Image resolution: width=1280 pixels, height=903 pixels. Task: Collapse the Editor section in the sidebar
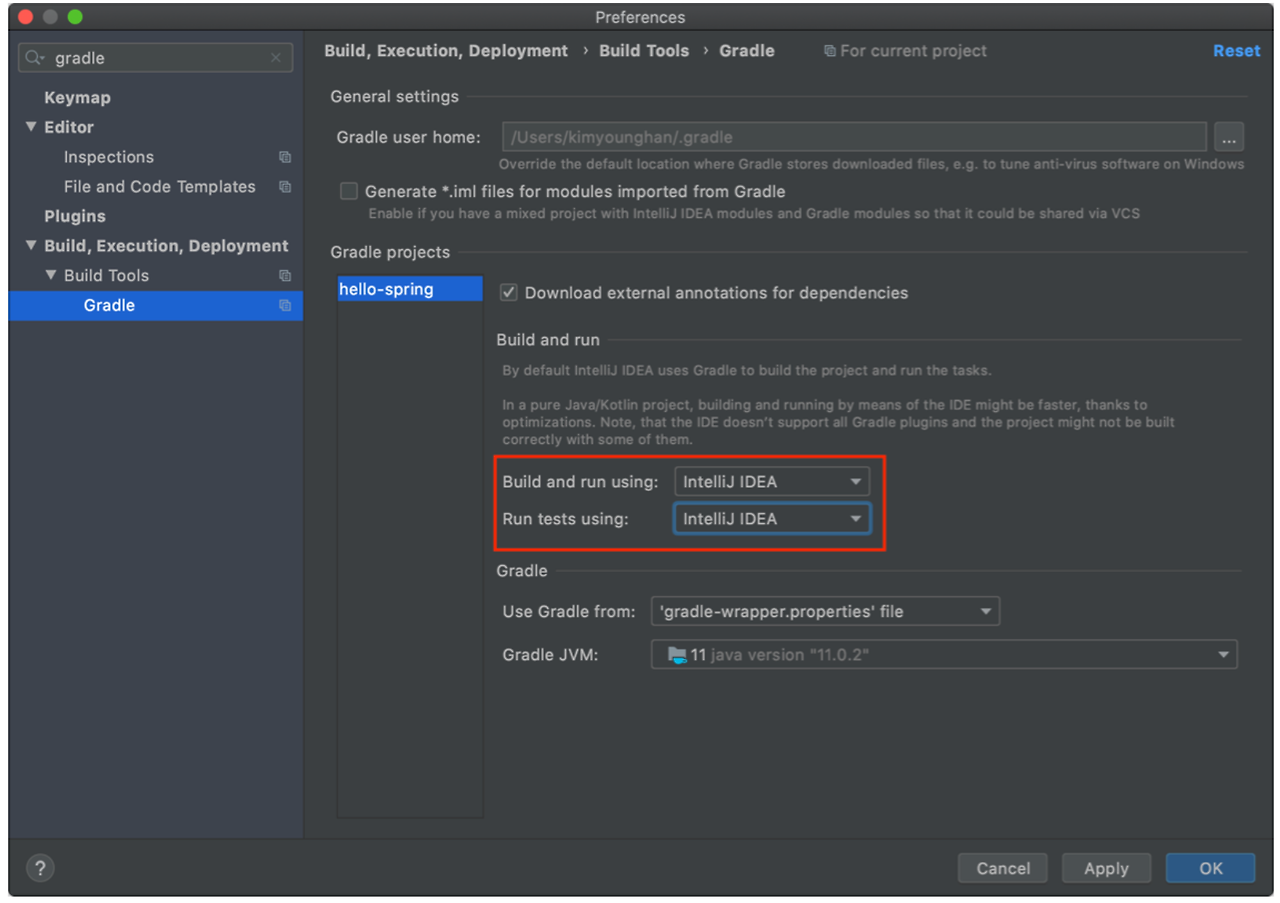[31, 127]
